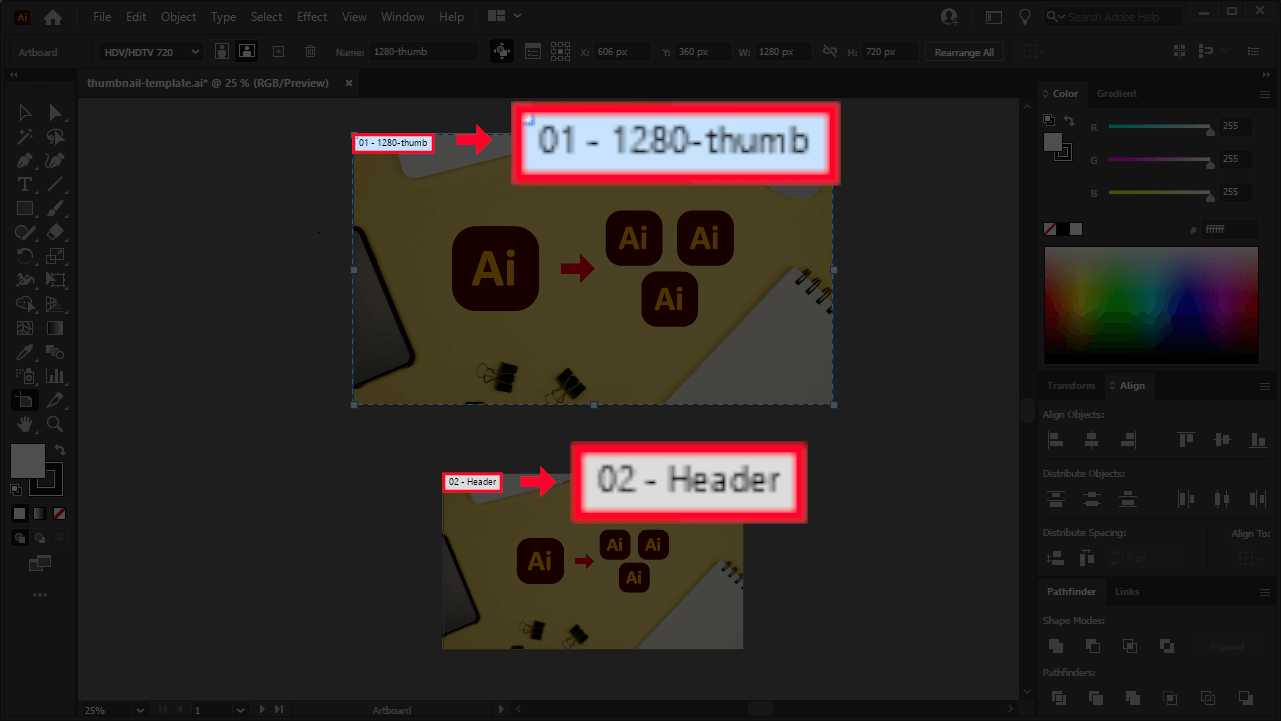Select the Paintbrush tool
Viewport: 1281px width, 721px height.
point(56,208)
